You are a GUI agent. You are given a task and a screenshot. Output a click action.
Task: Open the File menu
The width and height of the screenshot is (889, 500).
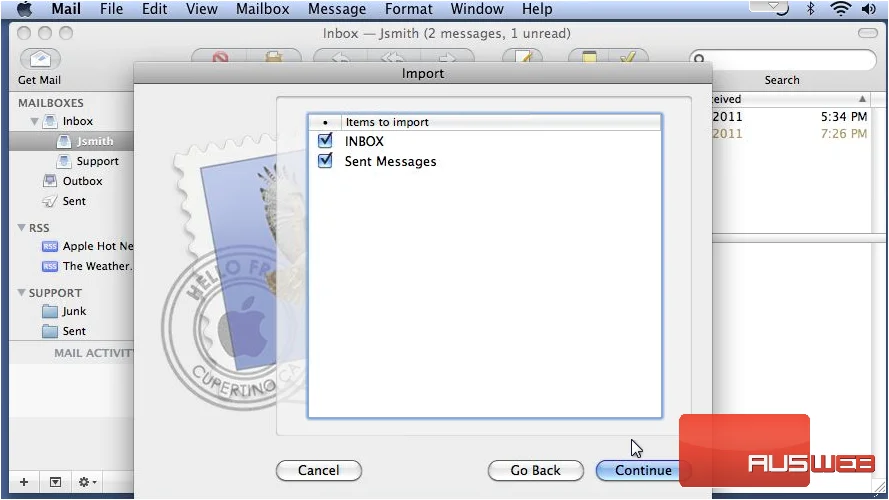coord(111,9)
